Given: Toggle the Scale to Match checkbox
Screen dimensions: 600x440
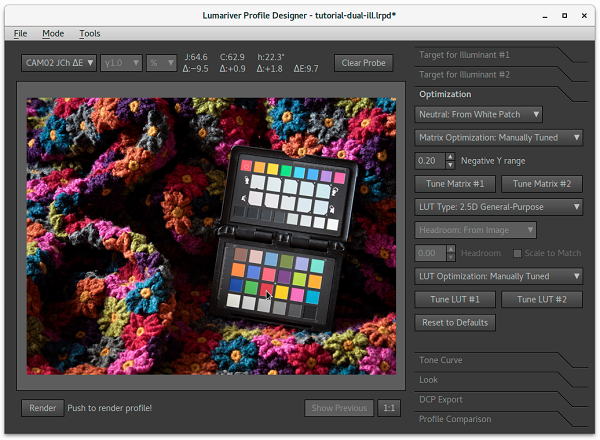Looking at the screenshot, I should pos(518,254).
